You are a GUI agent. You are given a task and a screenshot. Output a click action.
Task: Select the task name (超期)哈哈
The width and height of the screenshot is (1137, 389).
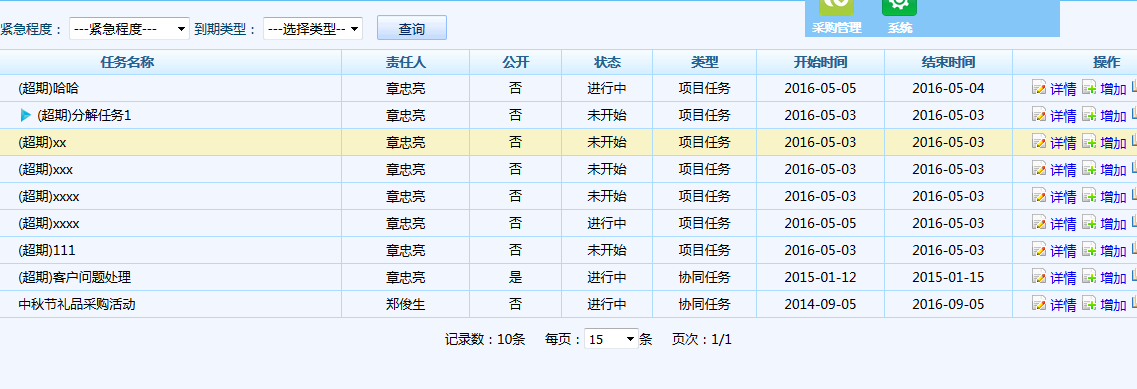coord(49,89)
